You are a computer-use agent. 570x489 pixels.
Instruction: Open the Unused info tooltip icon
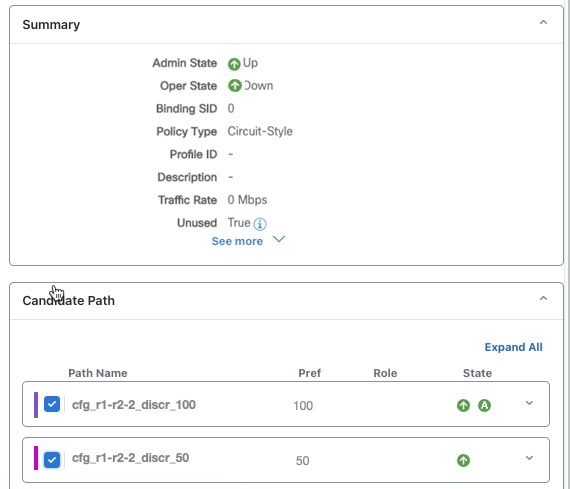pyautogui.click(x=260, y=224)
